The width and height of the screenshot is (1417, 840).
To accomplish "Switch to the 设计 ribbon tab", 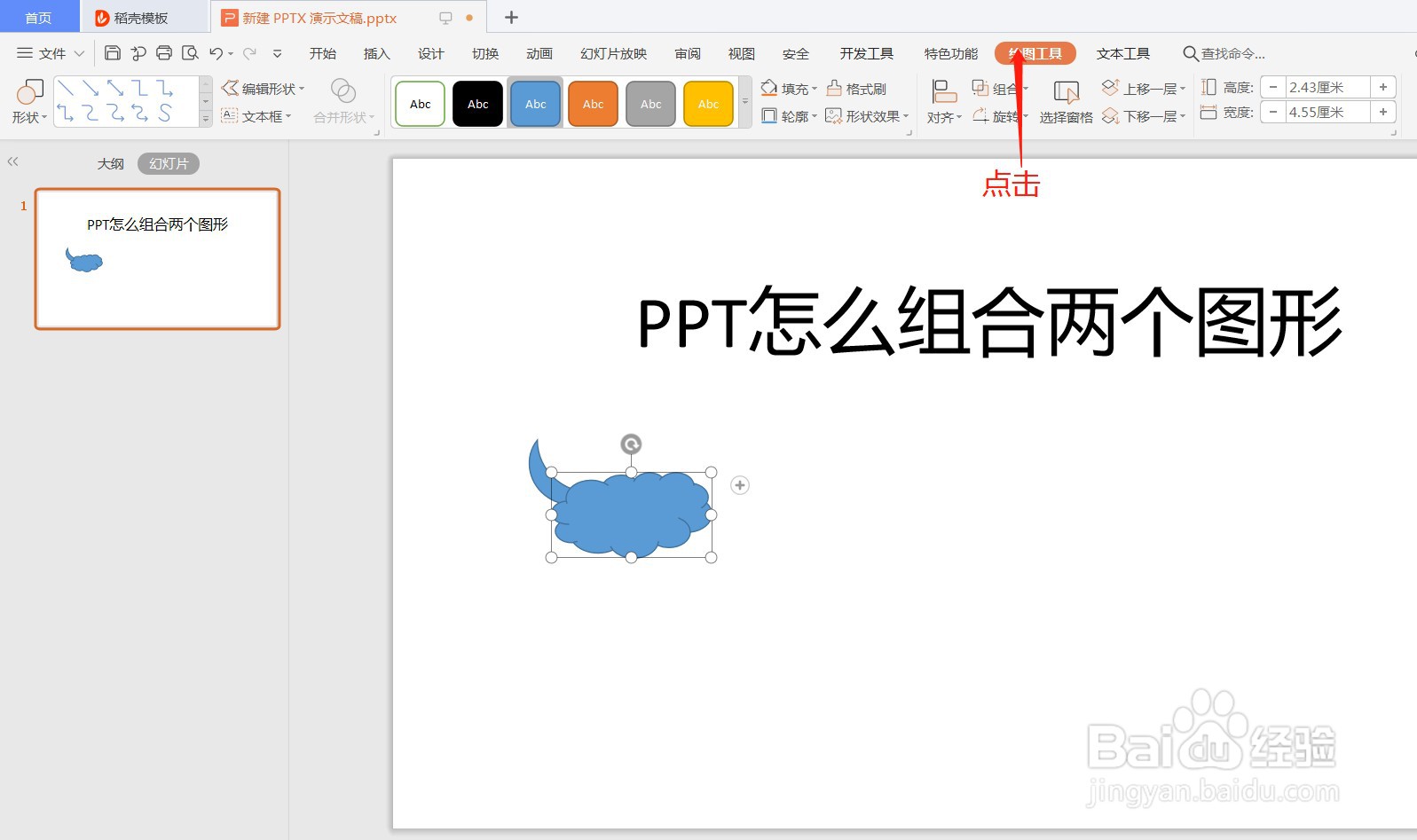I will (431, 53).
